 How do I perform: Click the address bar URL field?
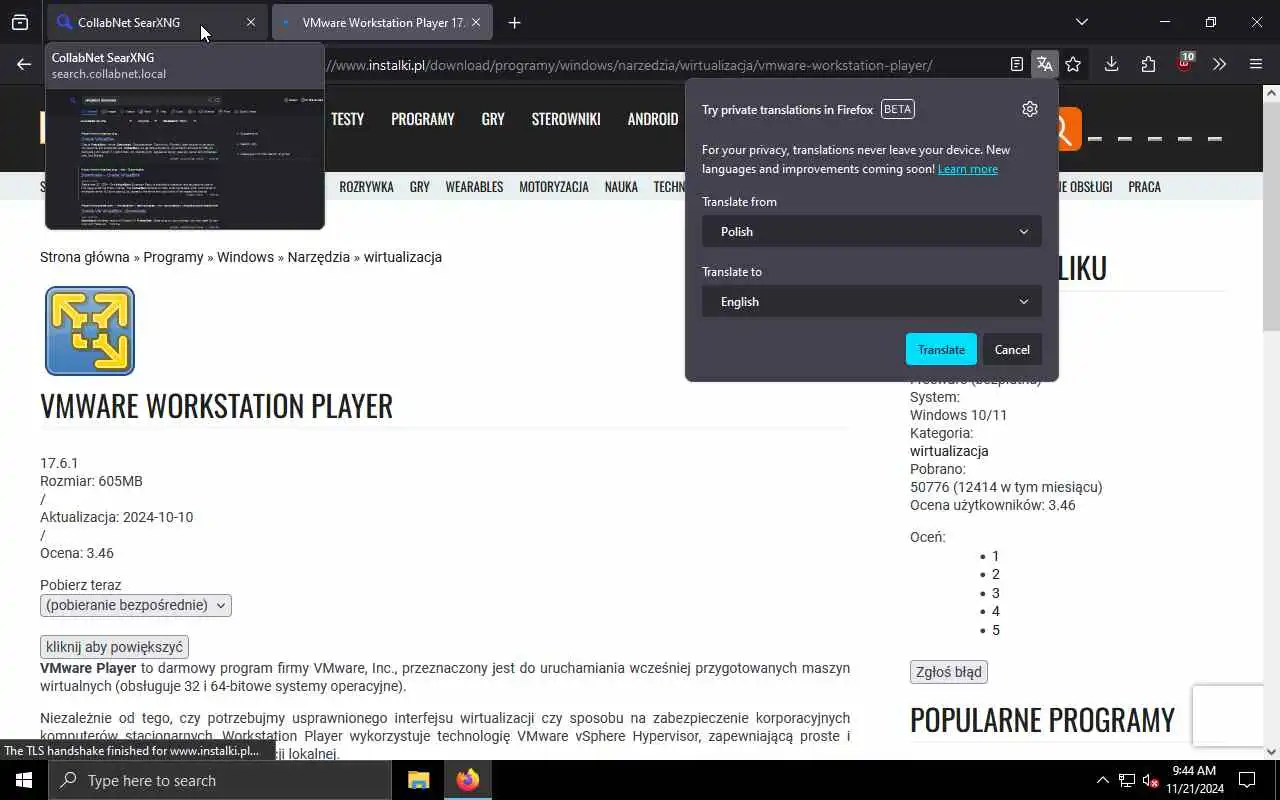coord(630,65)
